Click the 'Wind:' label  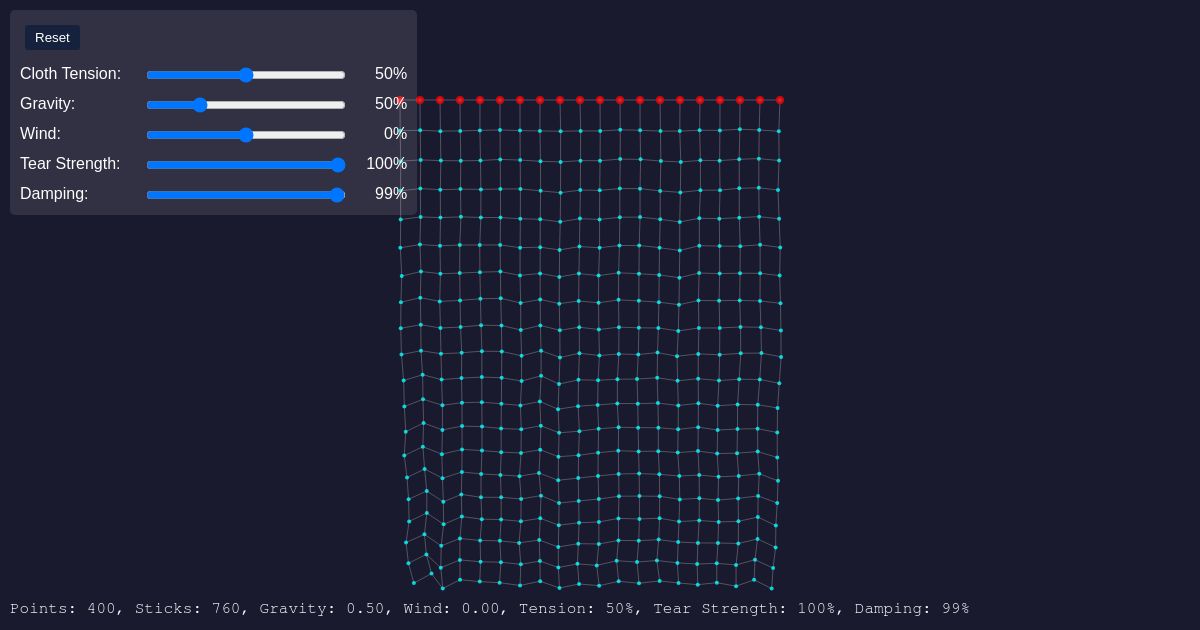pos(40,134)
